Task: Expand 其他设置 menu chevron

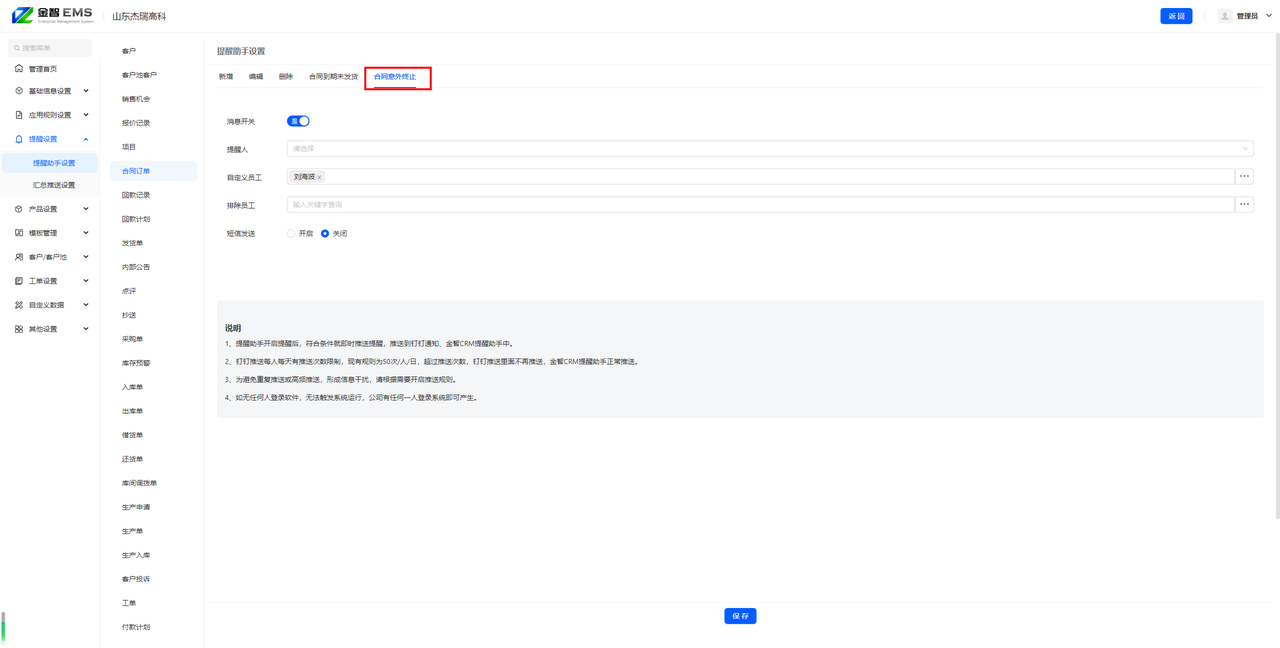Action: coord(86,329)
